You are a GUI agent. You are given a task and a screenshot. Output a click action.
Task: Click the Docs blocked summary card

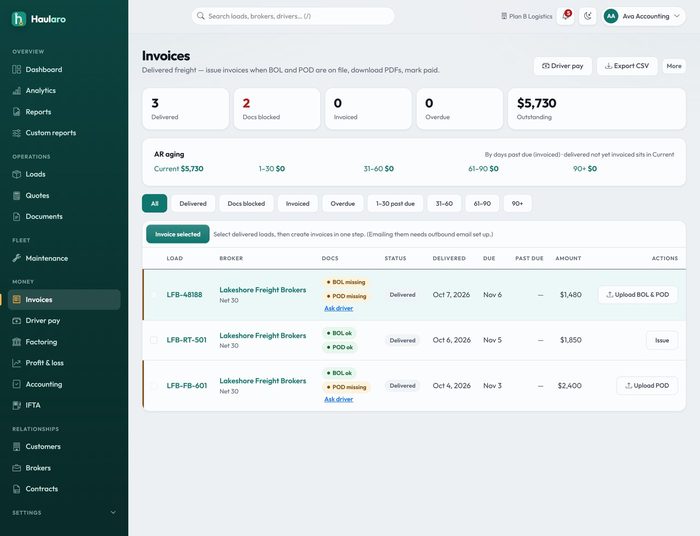(277, 109)
